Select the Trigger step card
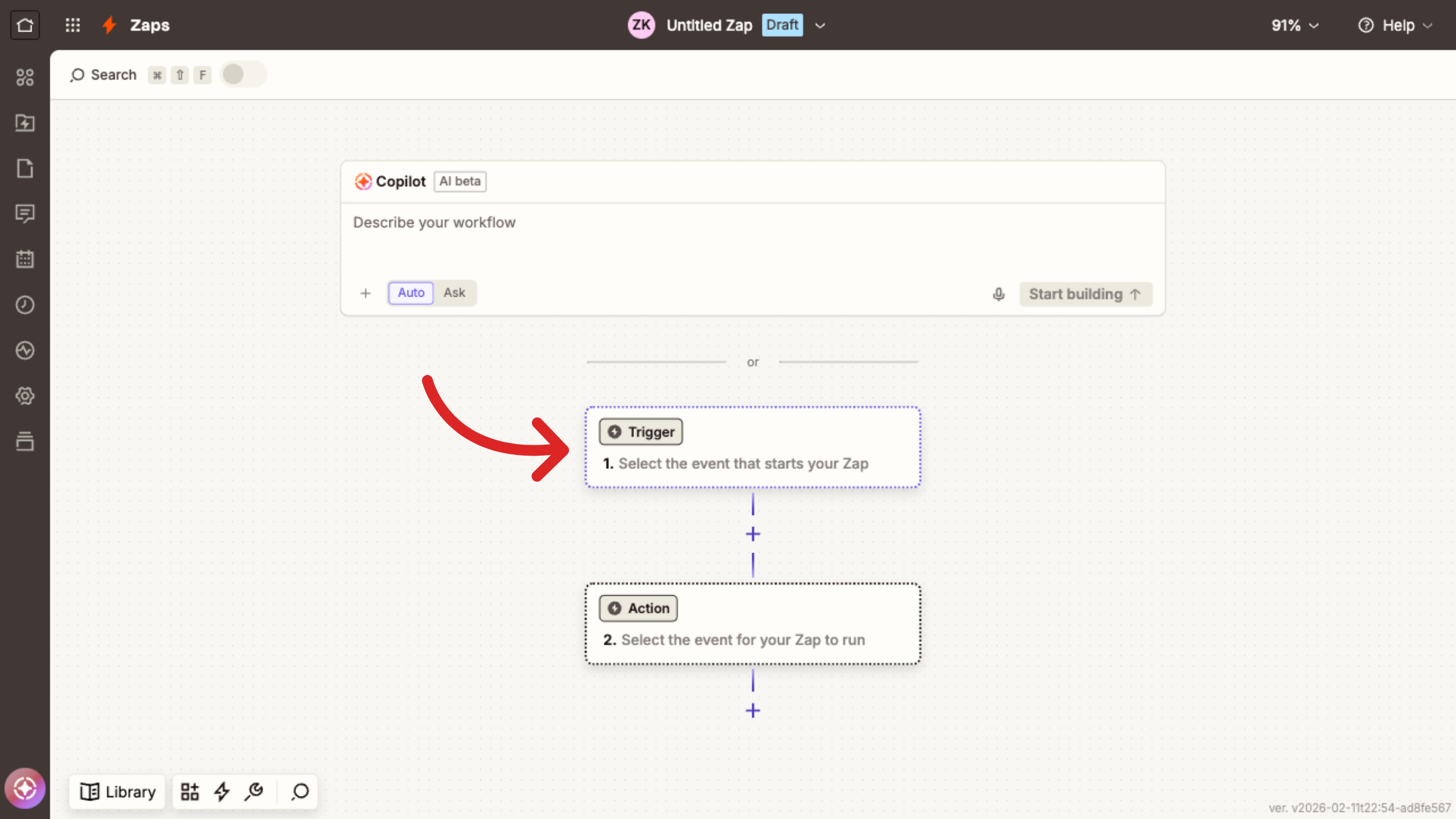 (x=752, y=447)
